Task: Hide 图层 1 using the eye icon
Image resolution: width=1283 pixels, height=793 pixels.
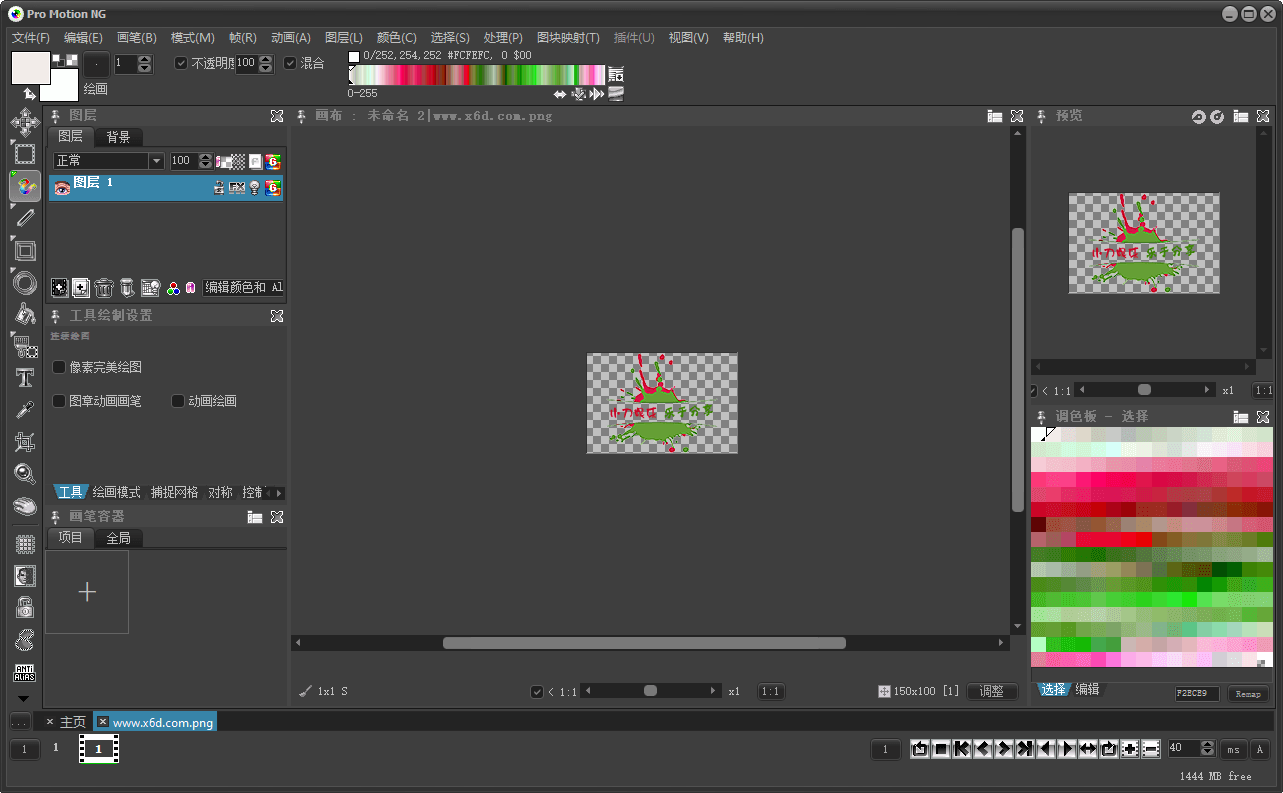Action: (x=62, y=187)
